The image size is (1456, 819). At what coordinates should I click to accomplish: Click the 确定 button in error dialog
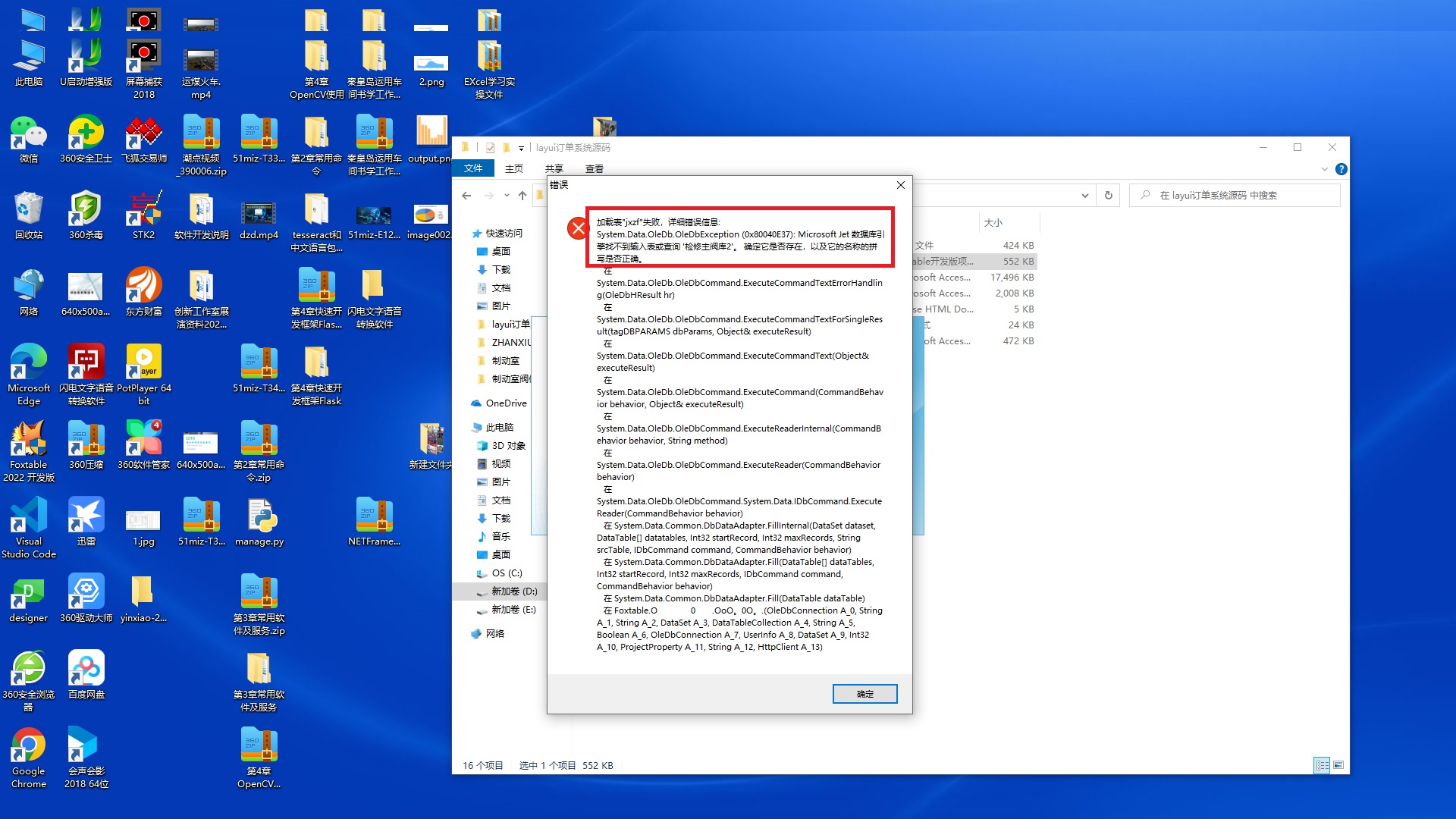[864, 694]
